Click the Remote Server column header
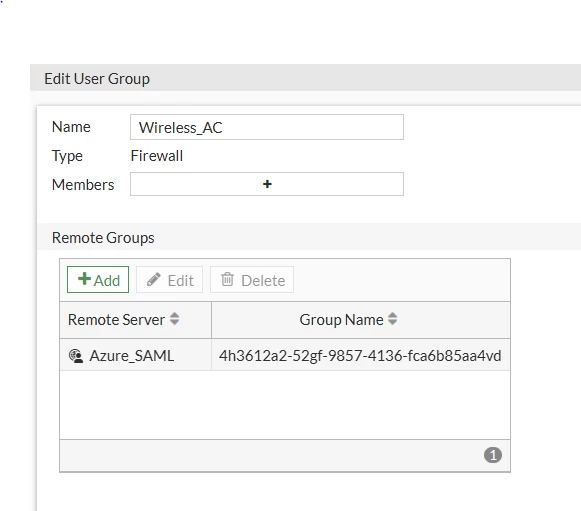Image resolution: width=581 pixels, height=511 pixels. (x=136, y=320)
